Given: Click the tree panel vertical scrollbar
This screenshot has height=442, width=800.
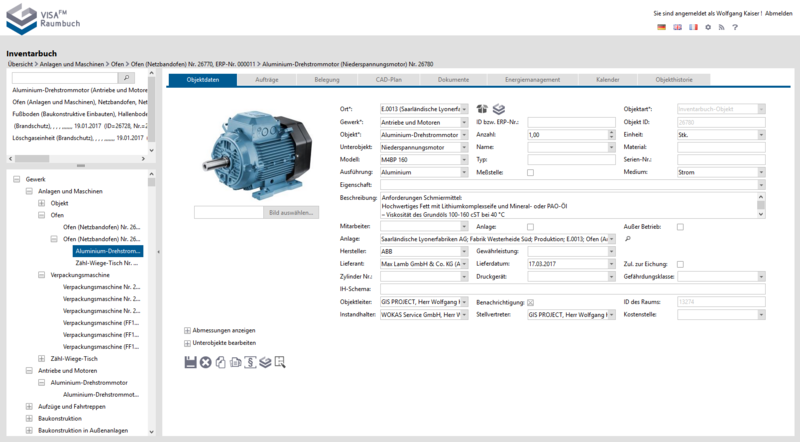Looking at the screenshot, I should coord(151,303).
